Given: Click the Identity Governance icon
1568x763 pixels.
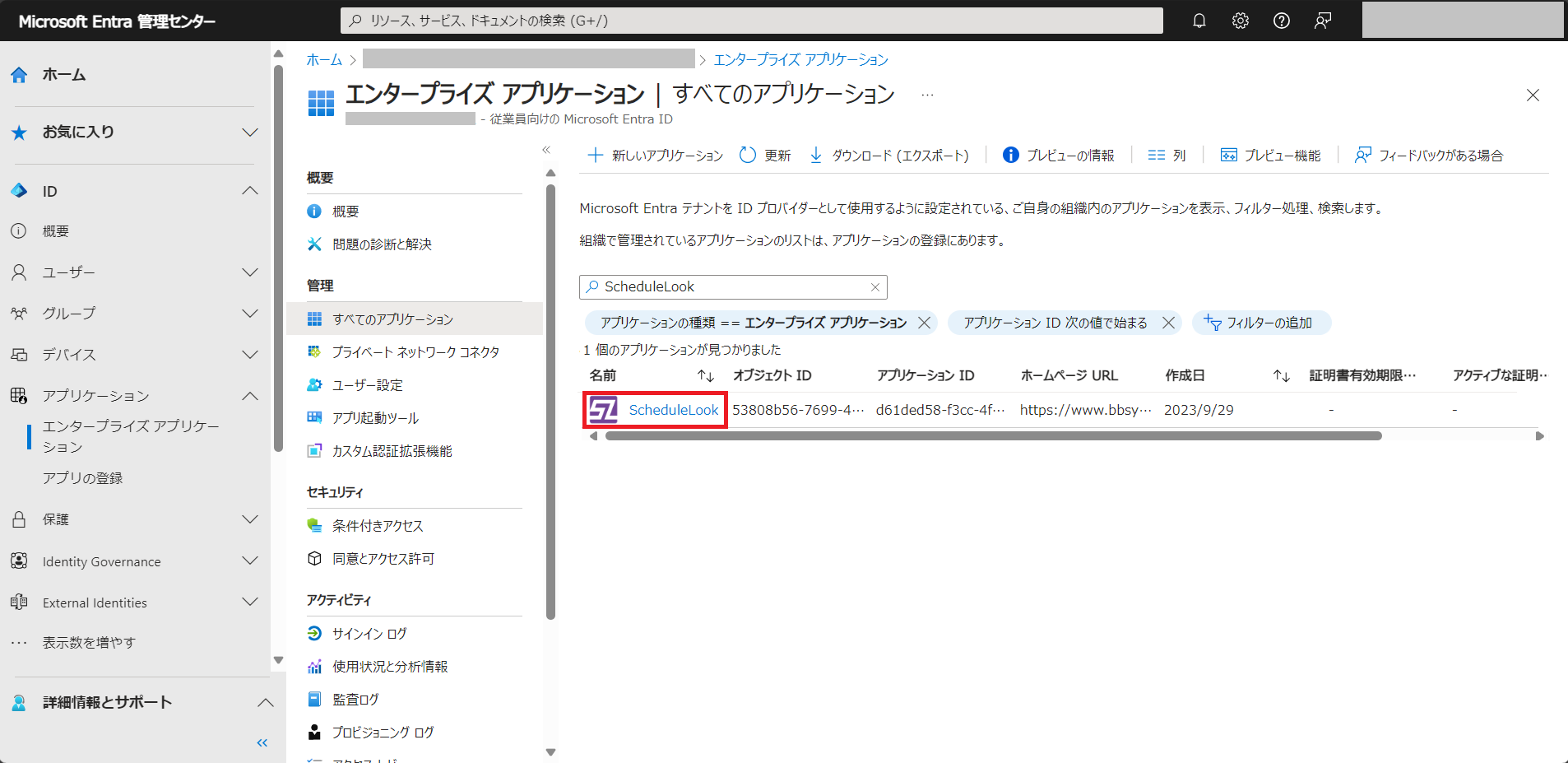Looking at the screenshot, I should [x=19, y=561].
